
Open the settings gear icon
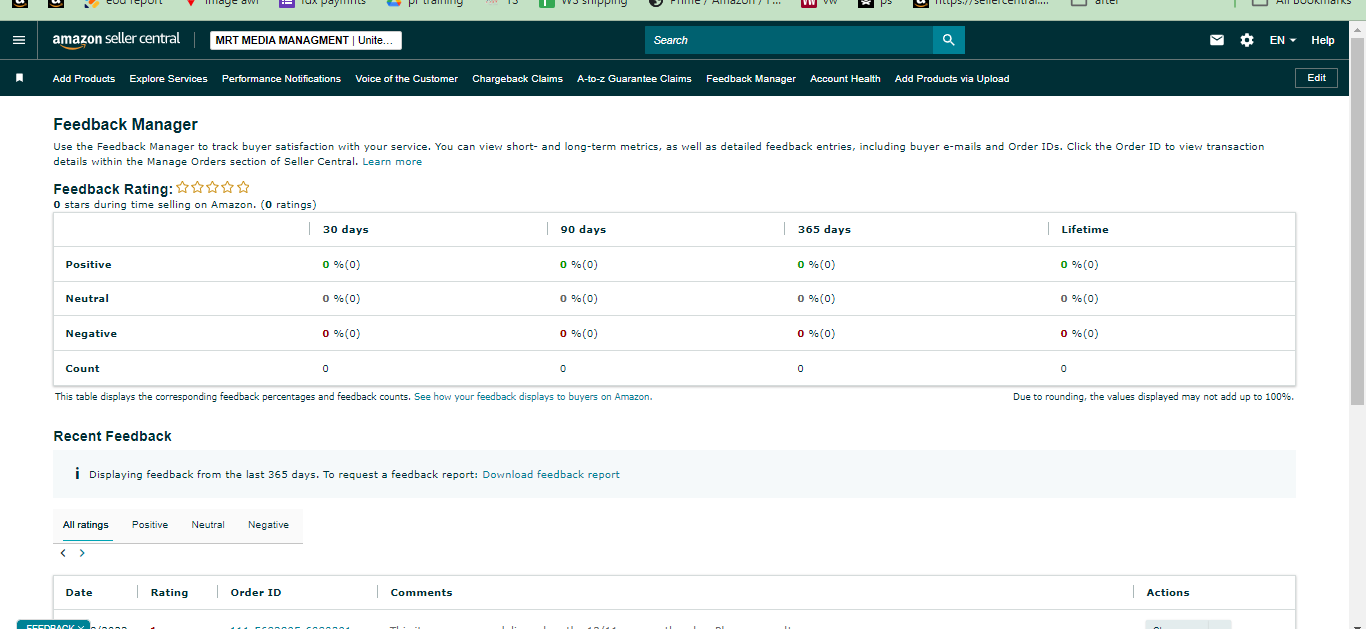pos(1246,40)
